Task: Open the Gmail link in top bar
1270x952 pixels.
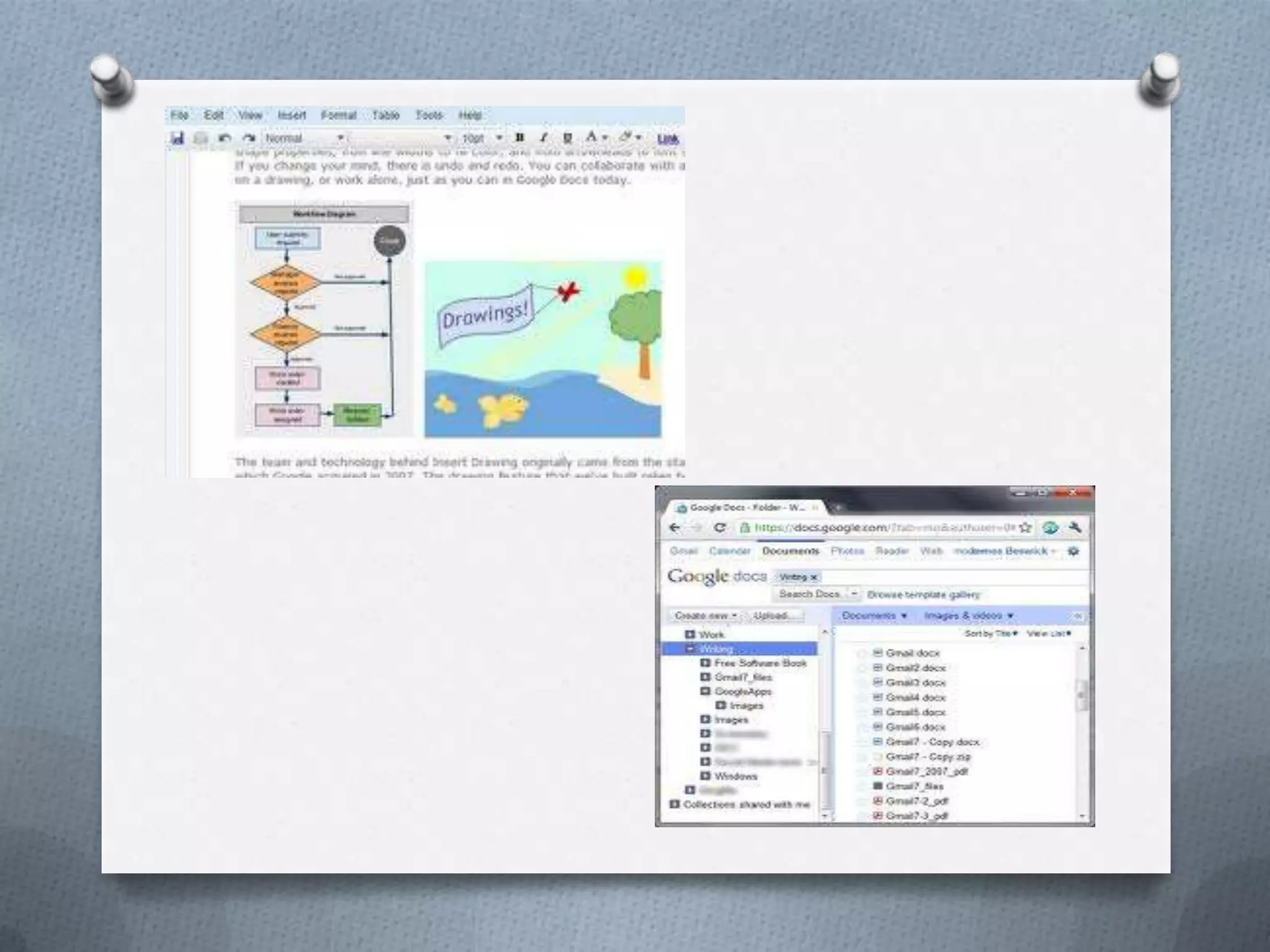Action: [683, 551]
